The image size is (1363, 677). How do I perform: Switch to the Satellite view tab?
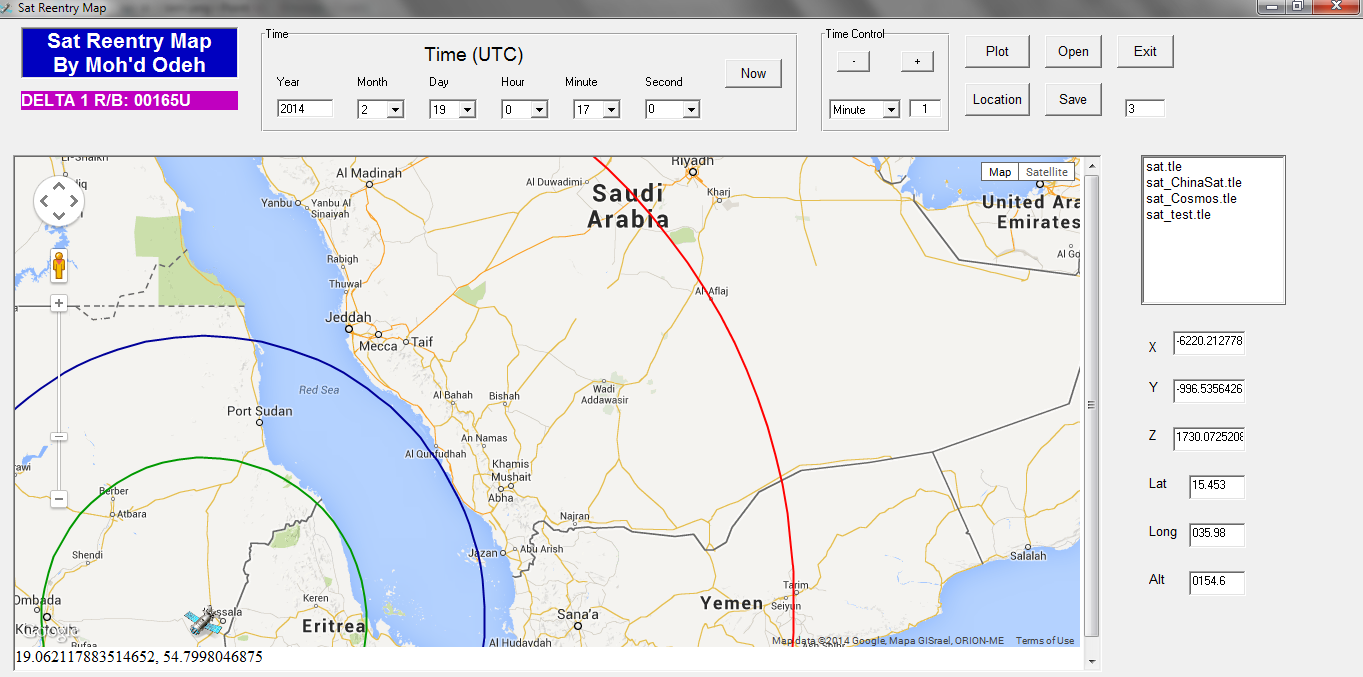pyautogui.click(x=1047, y=172)
